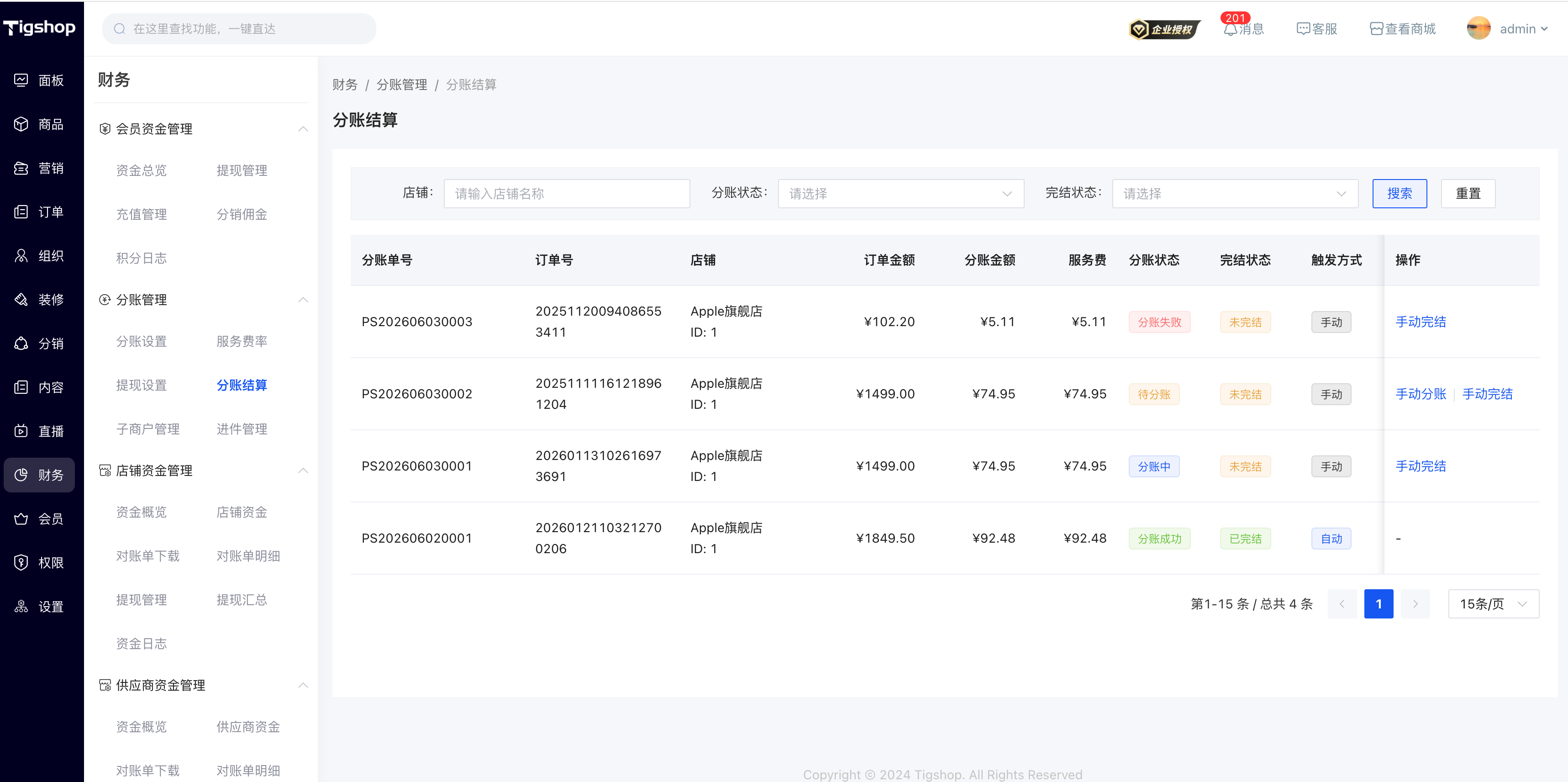The width and height of the screenshot is (1568, 782).
Task: Go to 资金总览 menu item
Action: click(x=141, y=170)
